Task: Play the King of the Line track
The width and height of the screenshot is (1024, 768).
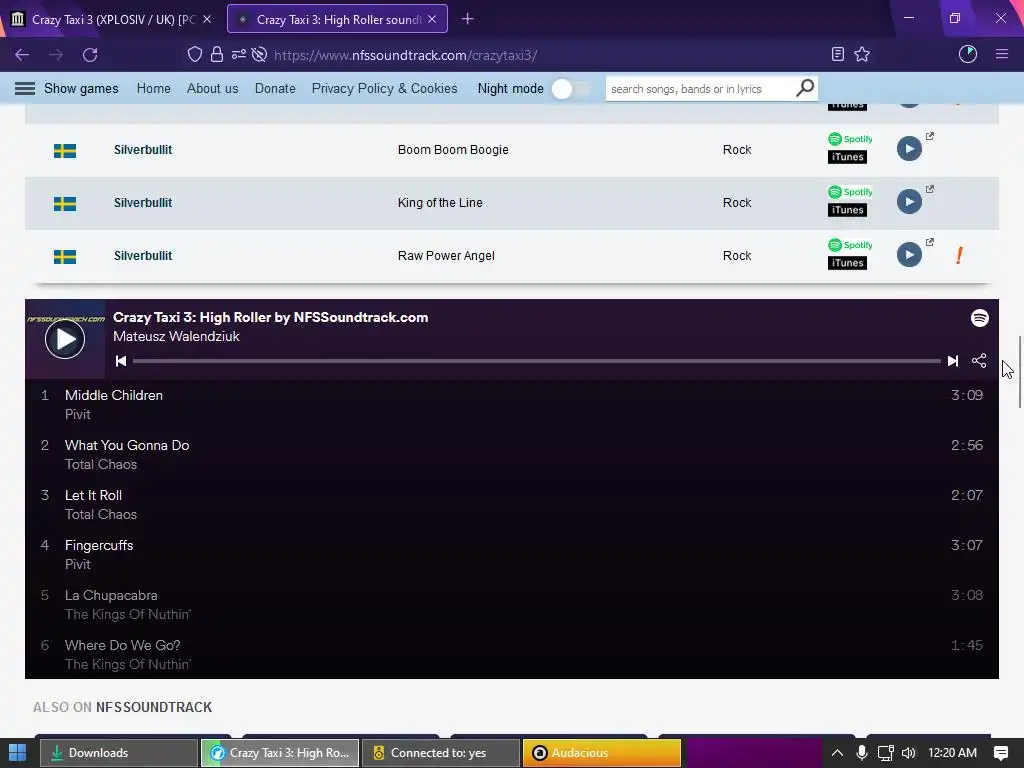Action: (x=909, y=202)
